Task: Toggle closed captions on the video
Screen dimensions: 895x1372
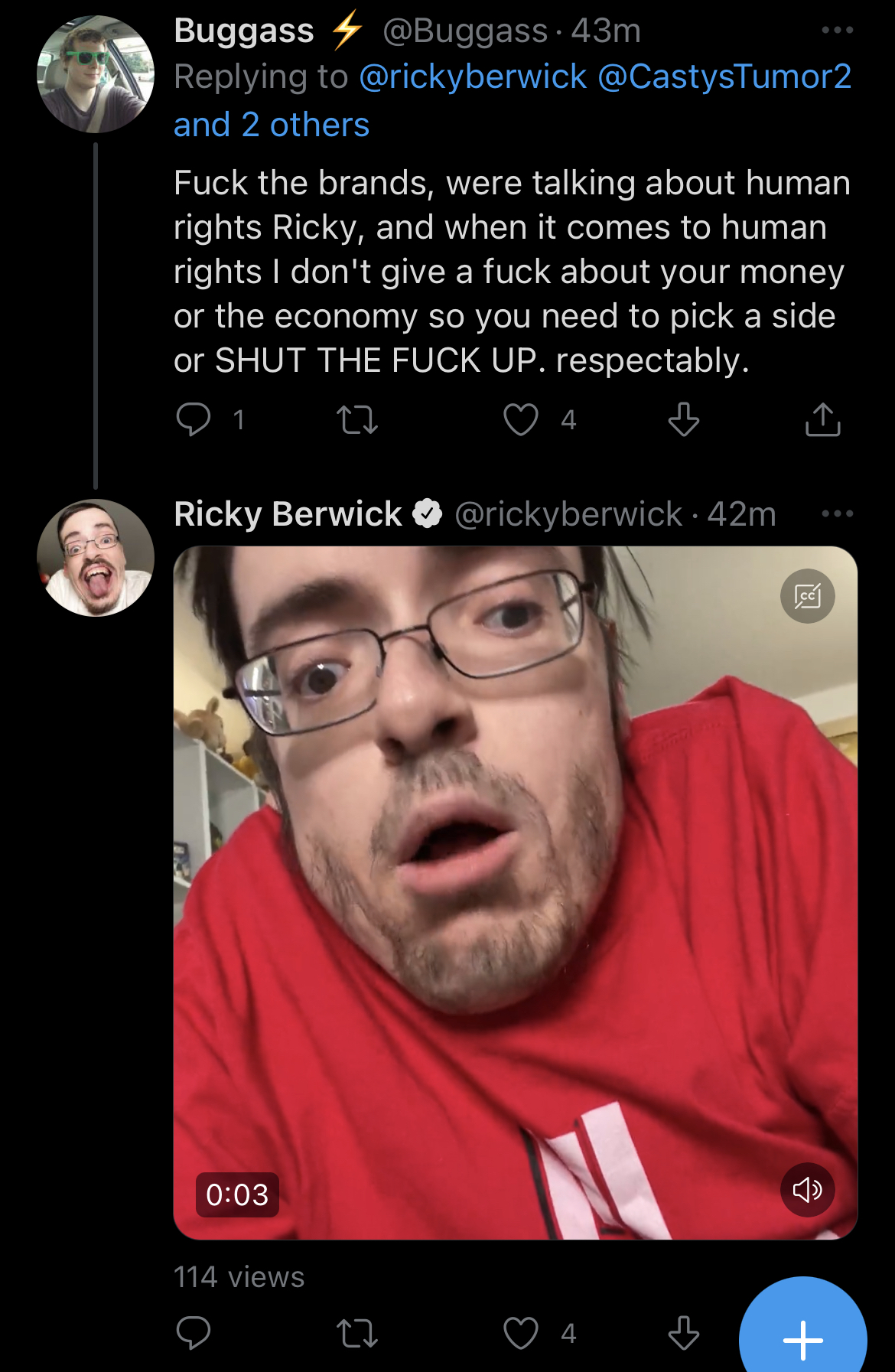Action: point(808,596)
